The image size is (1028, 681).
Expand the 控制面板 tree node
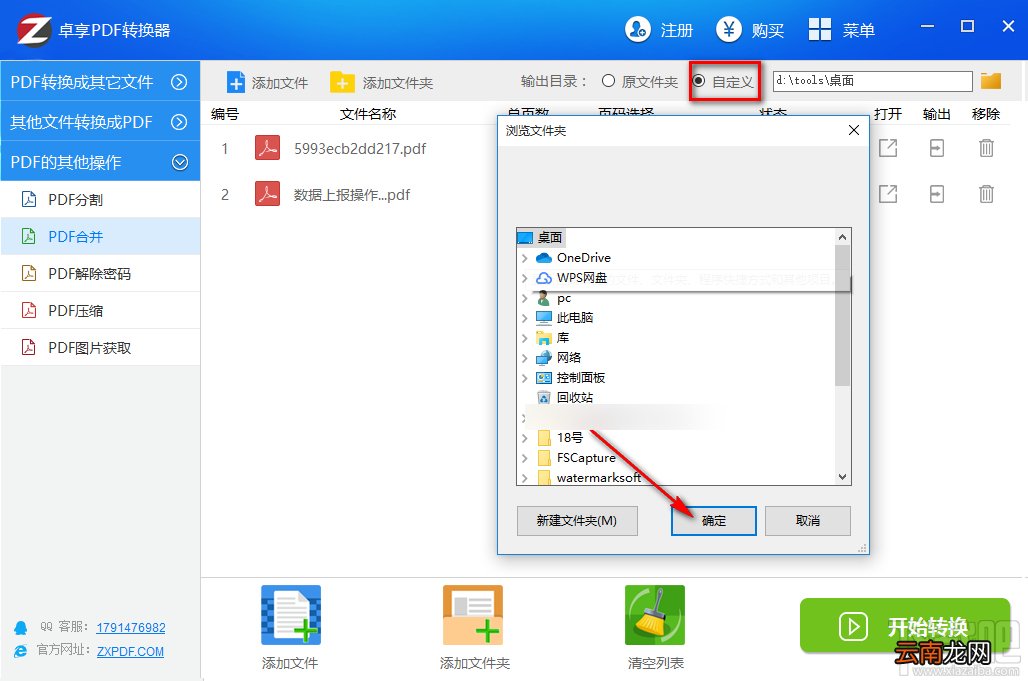point(524,378)
